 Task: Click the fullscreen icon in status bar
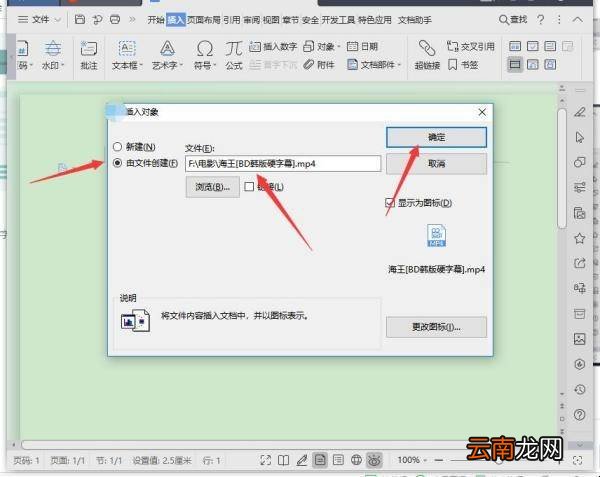tap(266, 460)
